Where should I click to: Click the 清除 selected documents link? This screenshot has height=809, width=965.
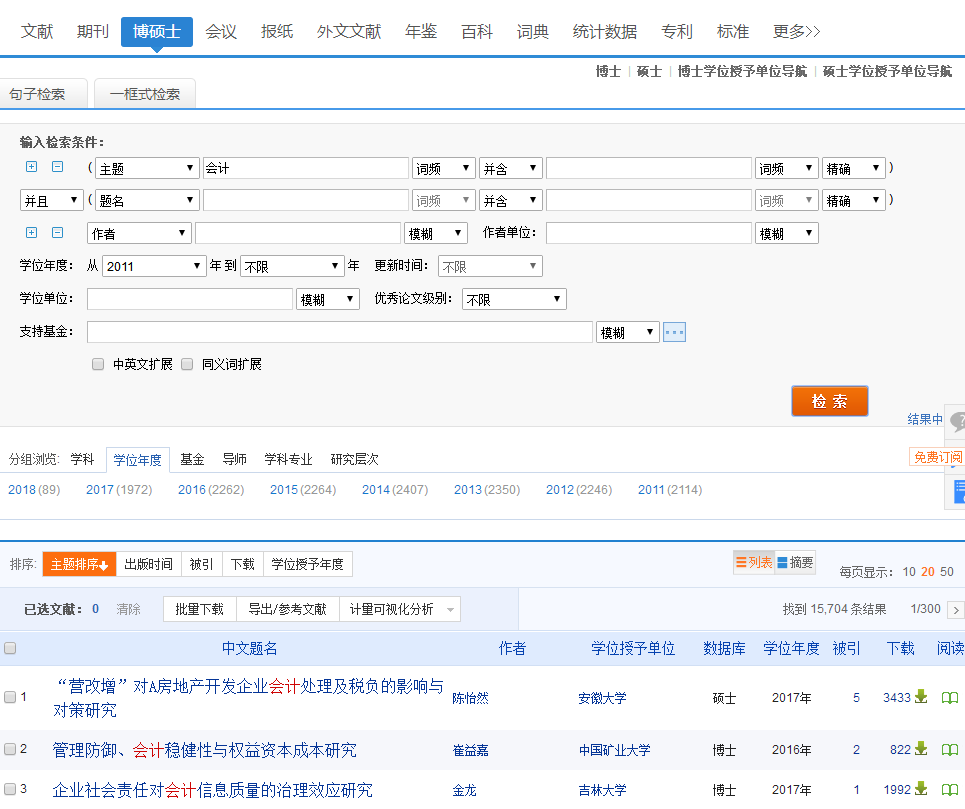pos(128,609)
